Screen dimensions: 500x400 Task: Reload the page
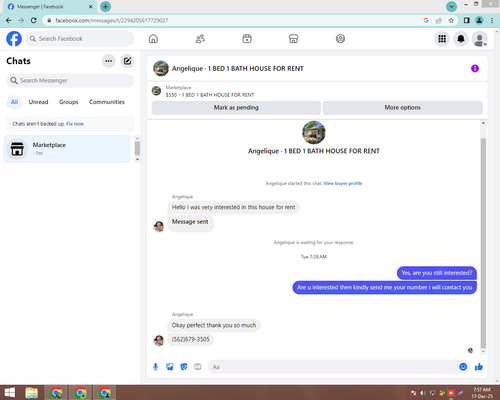34,20
